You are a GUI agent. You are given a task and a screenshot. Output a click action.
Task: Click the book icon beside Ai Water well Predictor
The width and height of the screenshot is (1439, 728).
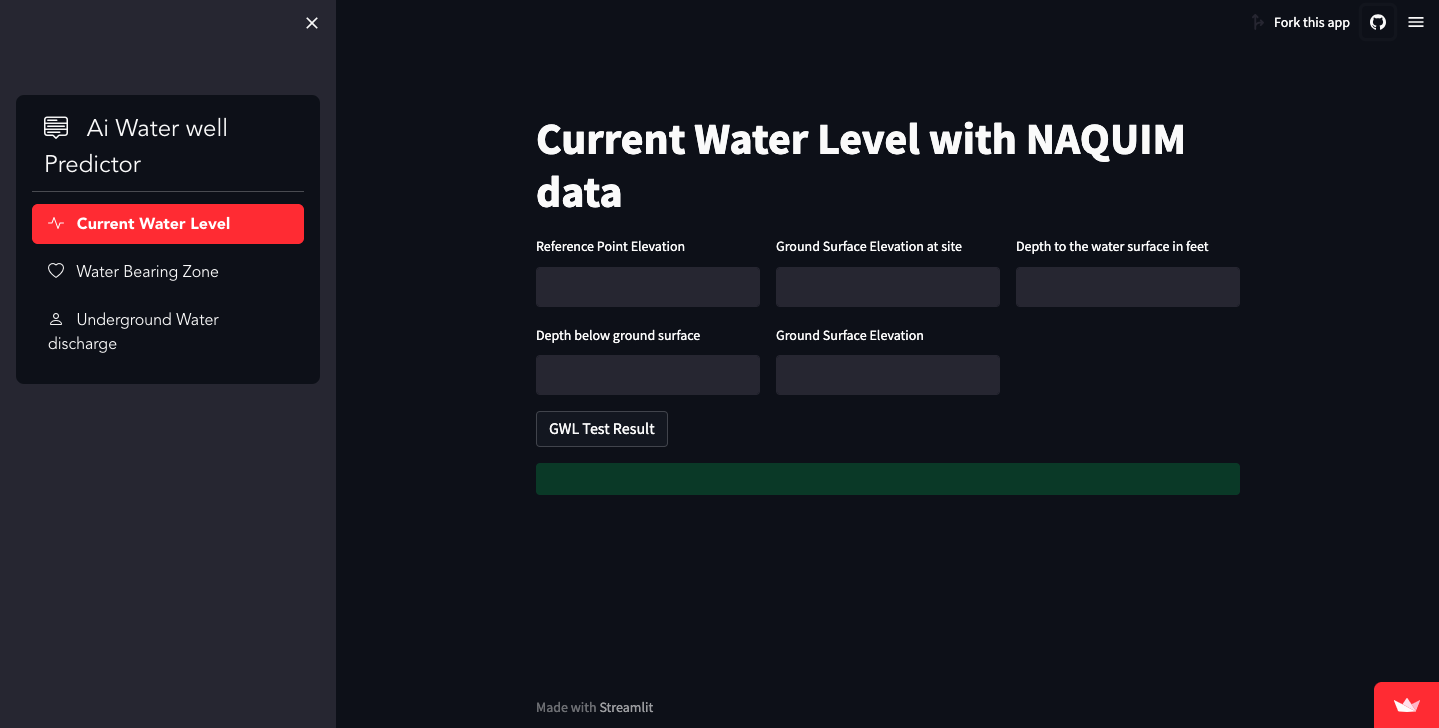pyautogui.click(x=55, y=127)
